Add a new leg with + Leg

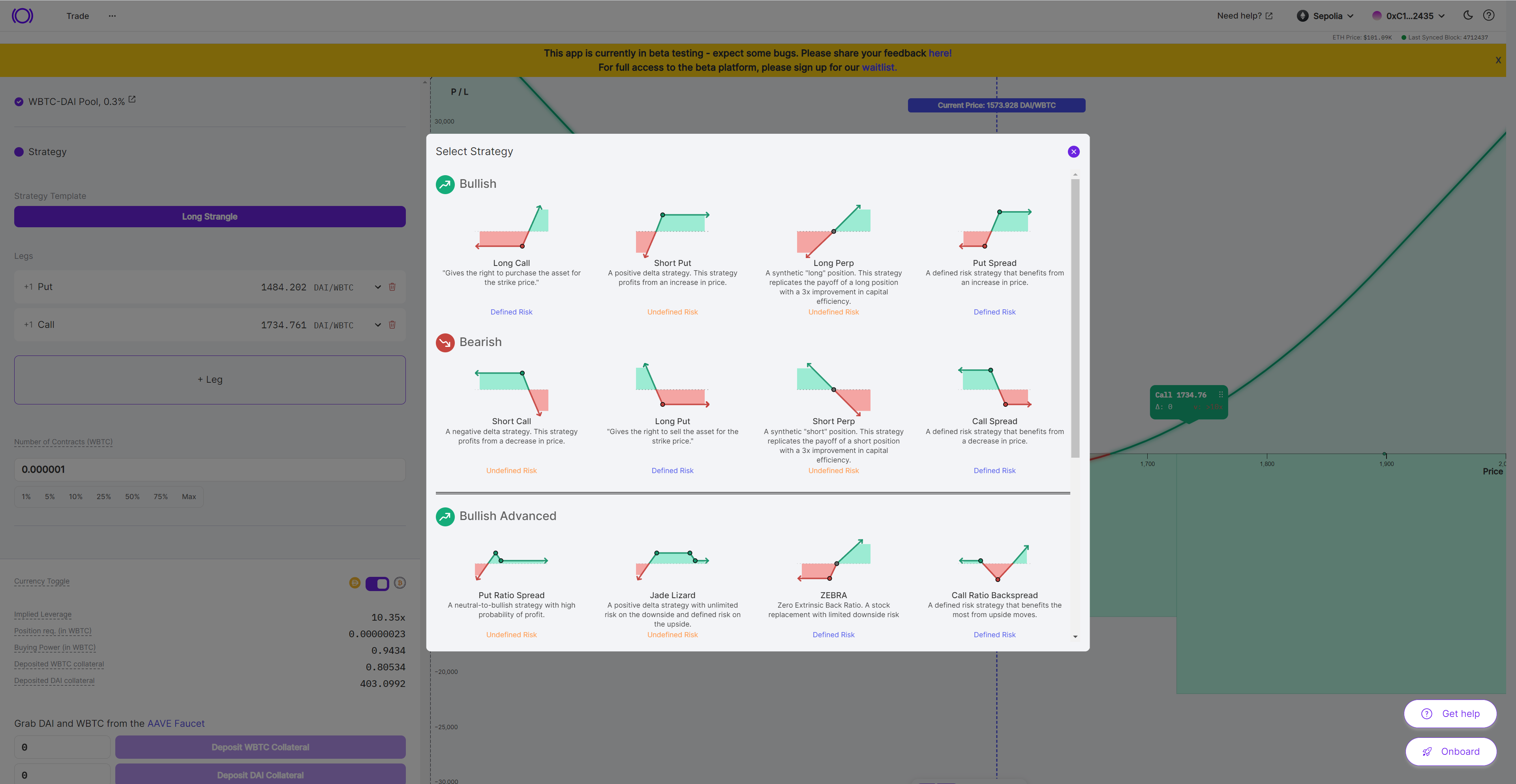[210, 379]
